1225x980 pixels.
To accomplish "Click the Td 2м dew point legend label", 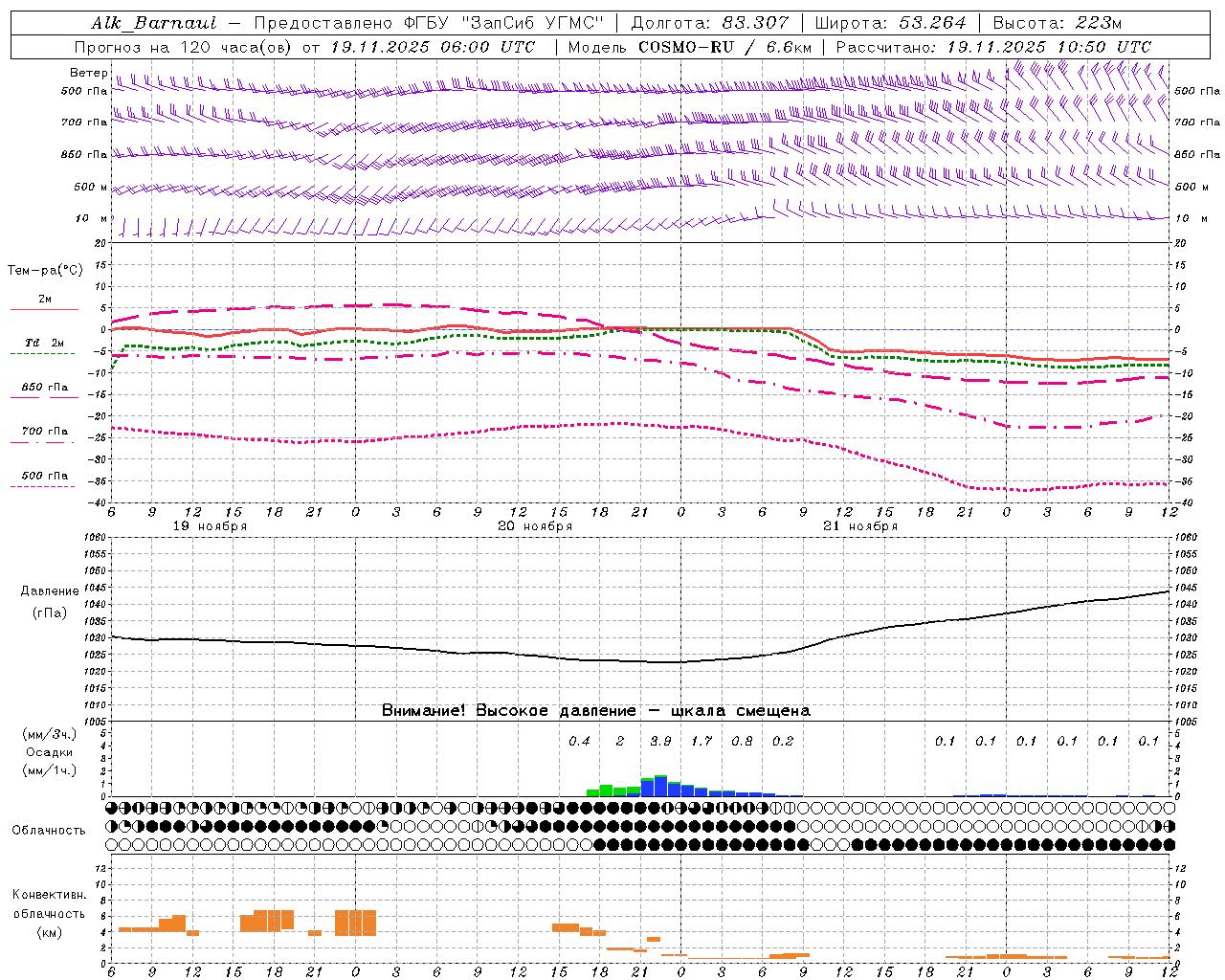I will [x=45, y=343].
